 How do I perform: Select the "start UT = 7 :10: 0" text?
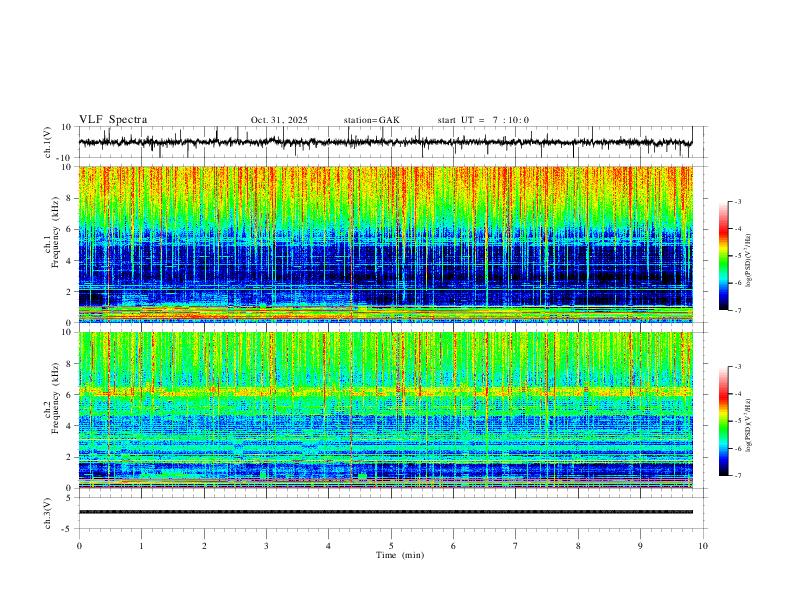tap(483, 120)
